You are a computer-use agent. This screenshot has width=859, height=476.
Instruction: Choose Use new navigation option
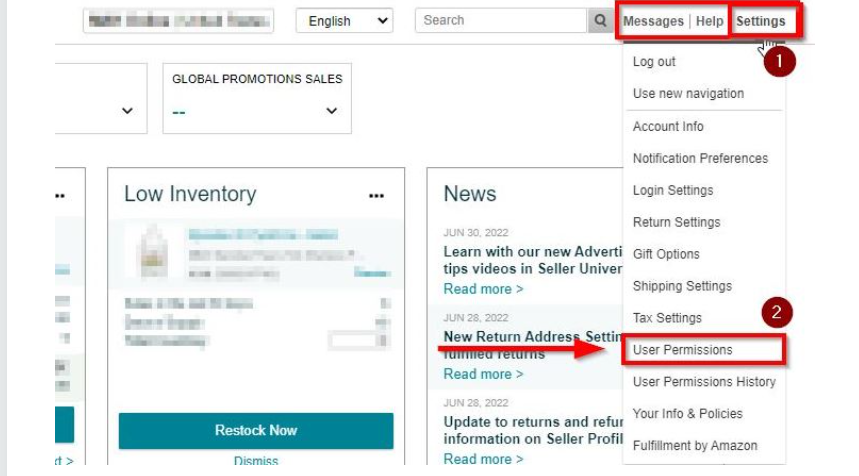pyautogui.click(x=688, y=94)
